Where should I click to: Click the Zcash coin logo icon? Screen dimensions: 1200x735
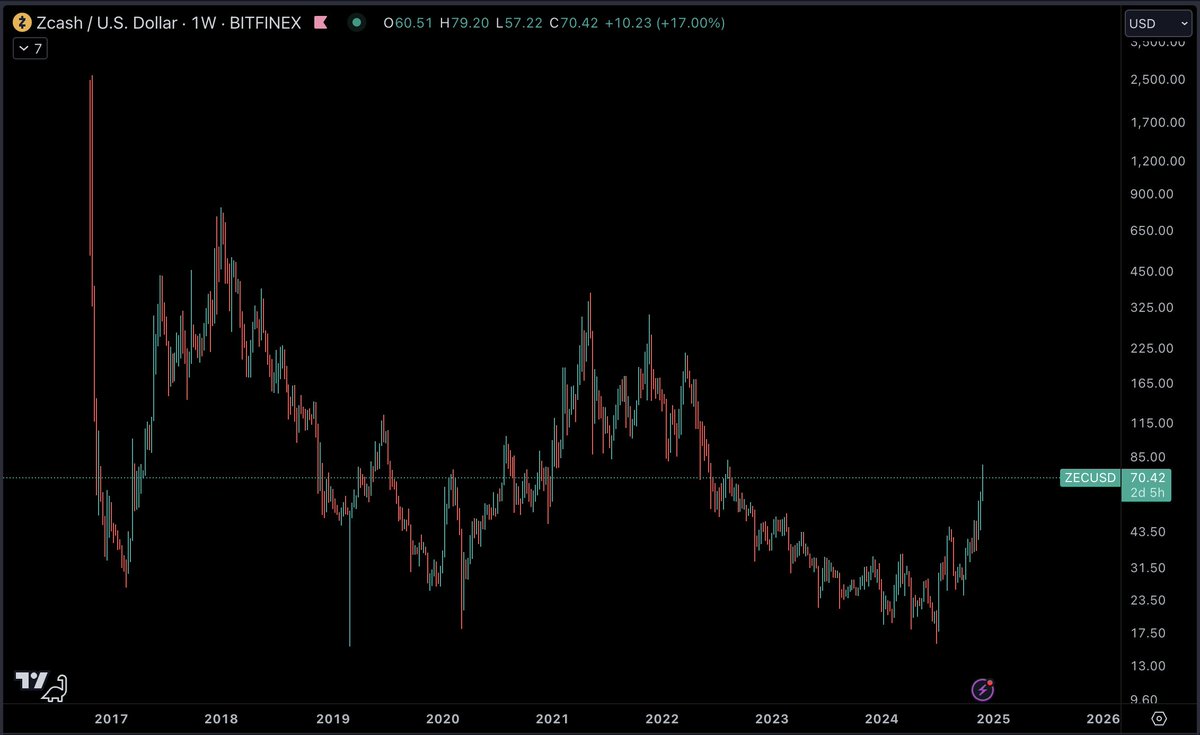20,22
